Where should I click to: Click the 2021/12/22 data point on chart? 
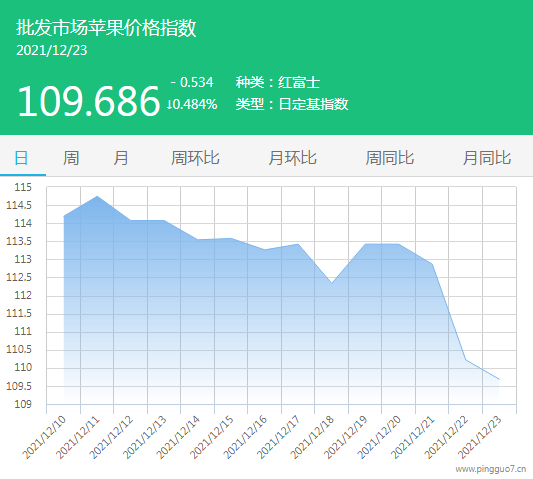[x=466, y=360]
